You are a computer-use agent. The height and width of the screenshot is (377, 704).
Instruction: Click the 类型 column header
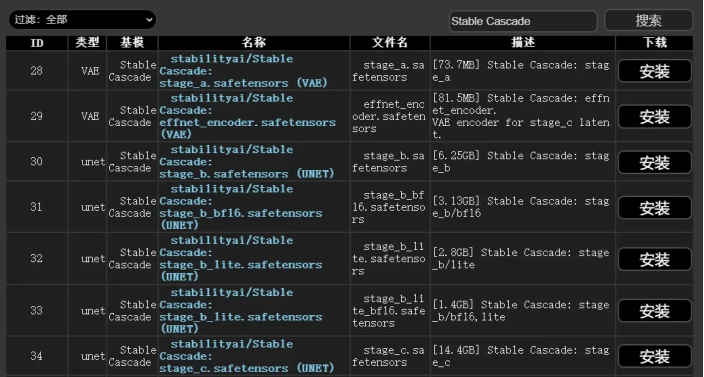(x=87, y=43)
